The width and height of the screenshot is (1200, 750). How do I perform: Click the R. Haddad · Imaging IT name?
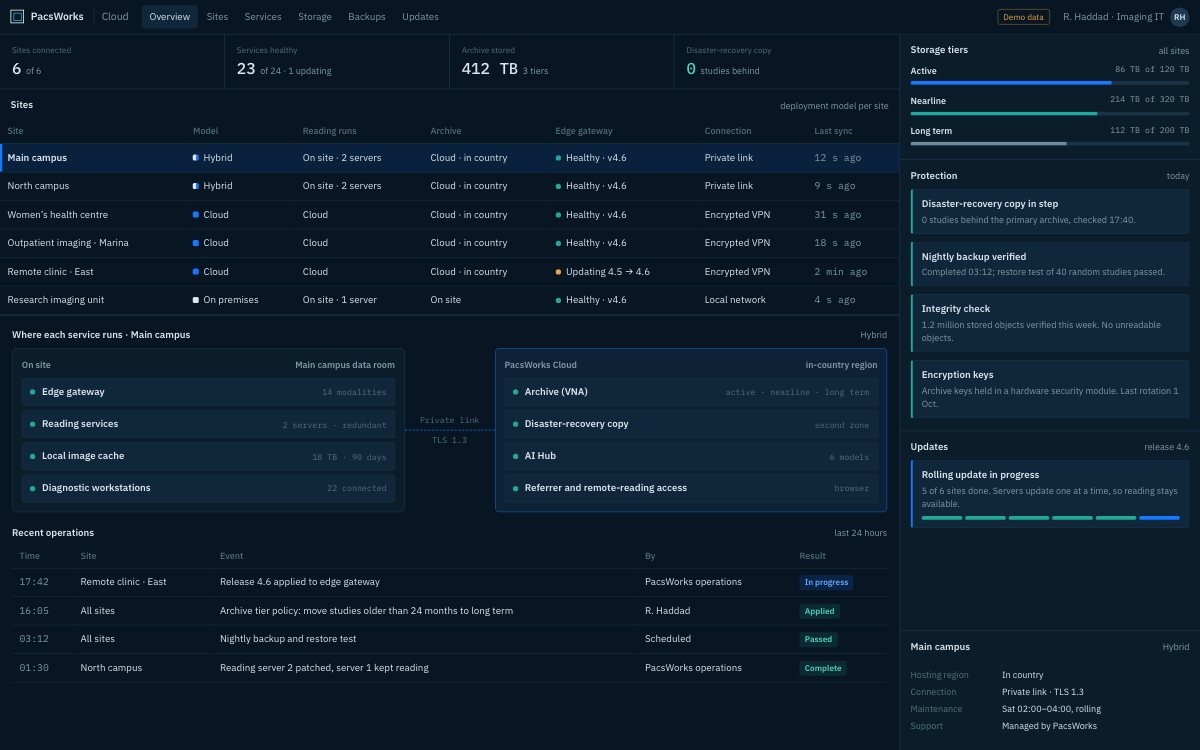point(1113,17)
